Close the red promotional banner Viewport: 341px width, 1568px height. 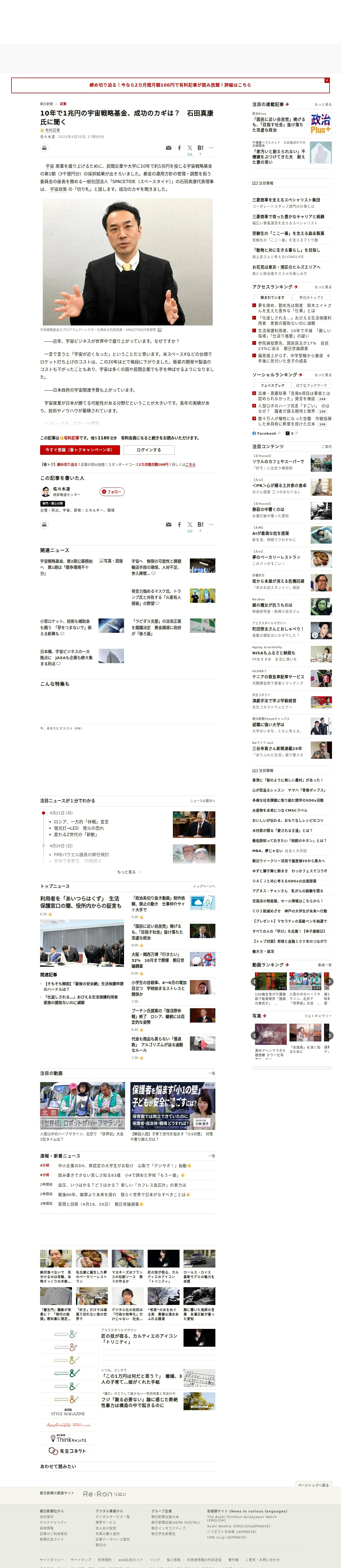(x=327, y=80)
